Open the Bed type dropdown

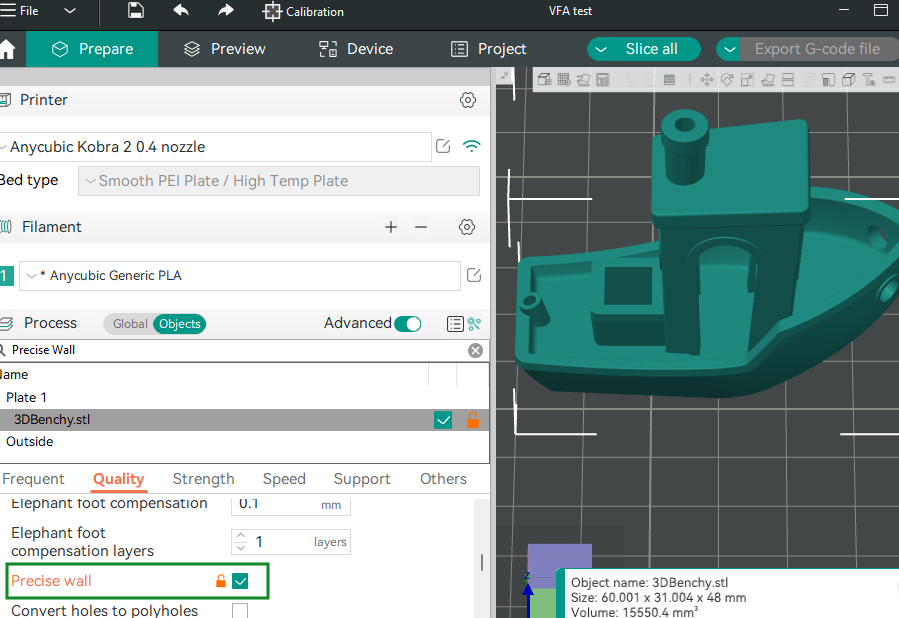click(278, 180)
